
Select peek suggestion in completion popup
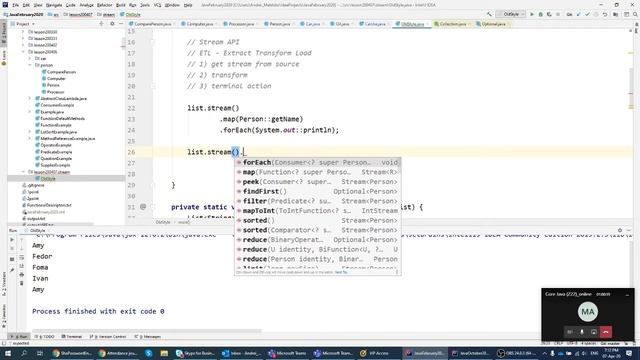318,182
